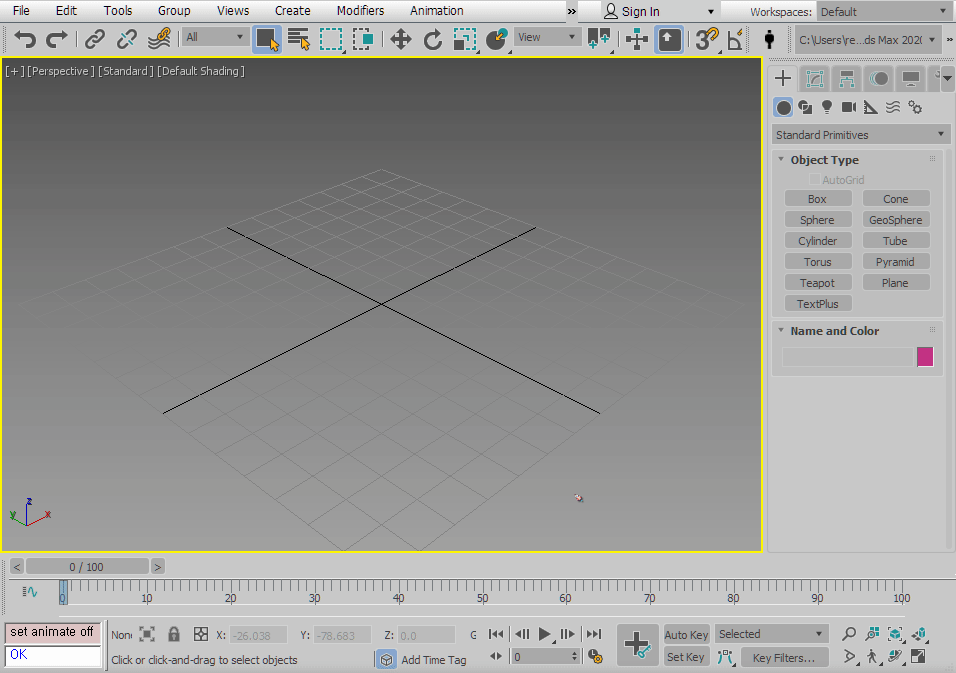Image resolution: width=956 pixels, height=673 pixels.
Task: Click the Teapot primitive button
Action: 818,283
